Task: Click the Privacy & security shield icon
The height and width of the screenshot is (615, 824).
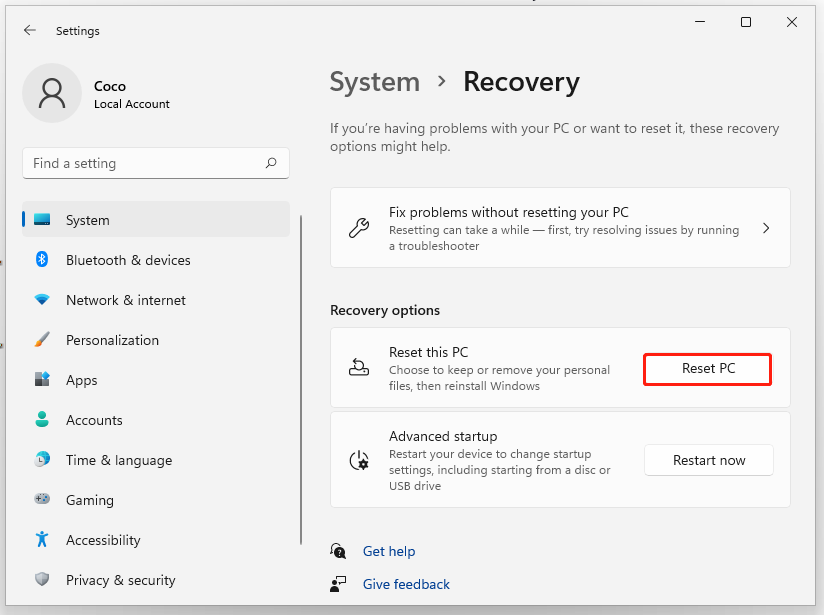Action: click(x=41, y=580)
